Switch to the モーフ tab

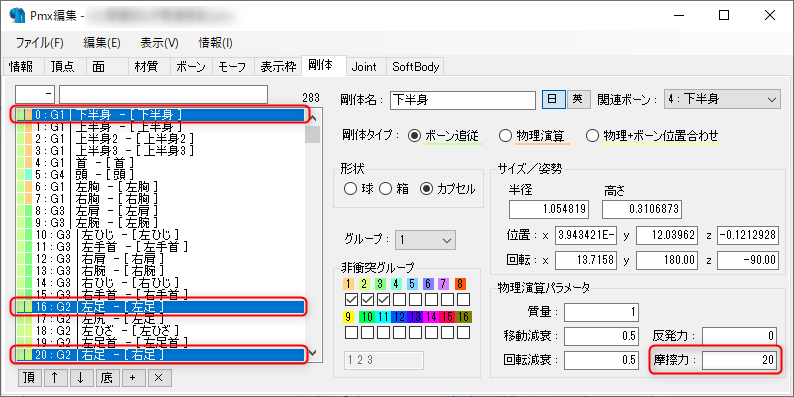pos(233,67)
